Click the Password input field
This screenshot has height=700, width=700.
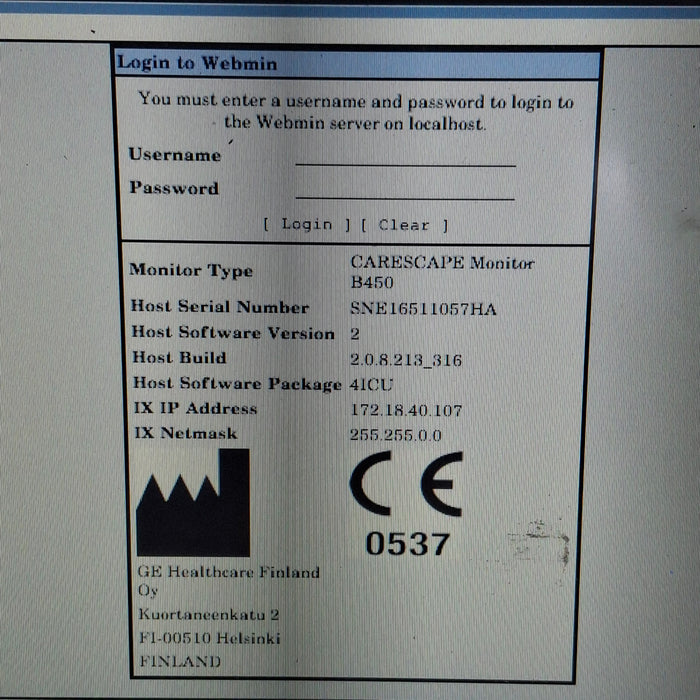click(x=405, y=190)
